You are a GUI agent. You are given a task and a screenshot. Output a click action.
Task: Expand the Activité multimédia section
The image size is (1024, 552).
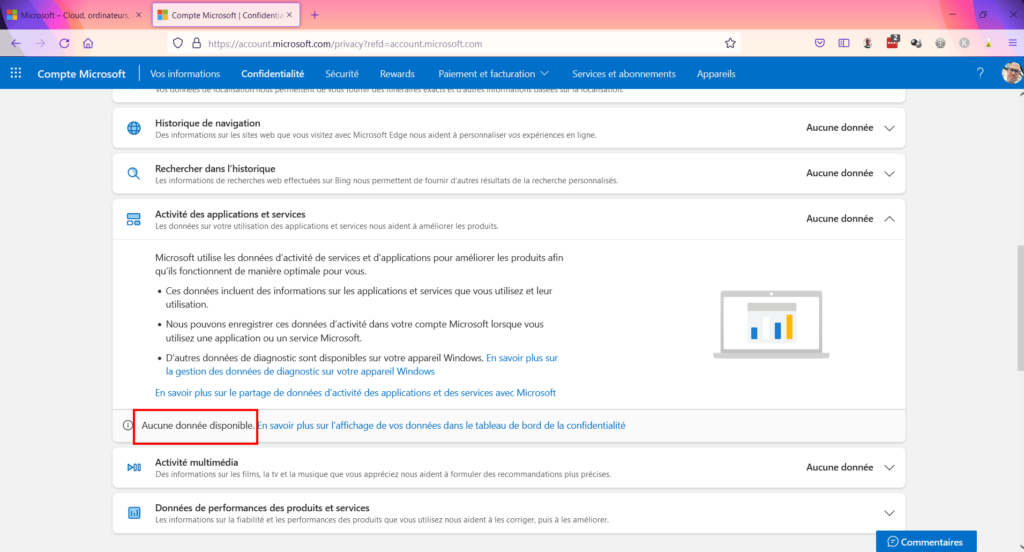[x=889, y=468]
